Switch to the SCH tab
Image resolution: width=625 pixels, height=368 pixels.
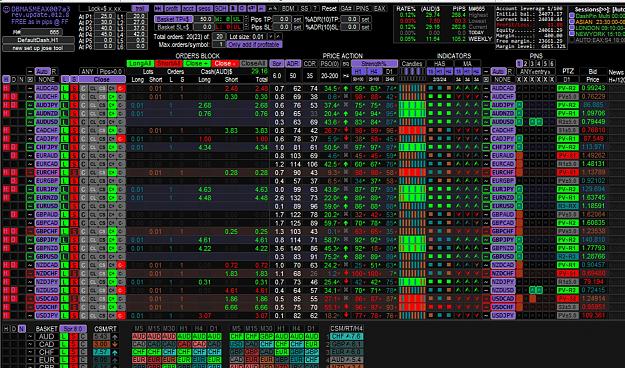point(221,8)
